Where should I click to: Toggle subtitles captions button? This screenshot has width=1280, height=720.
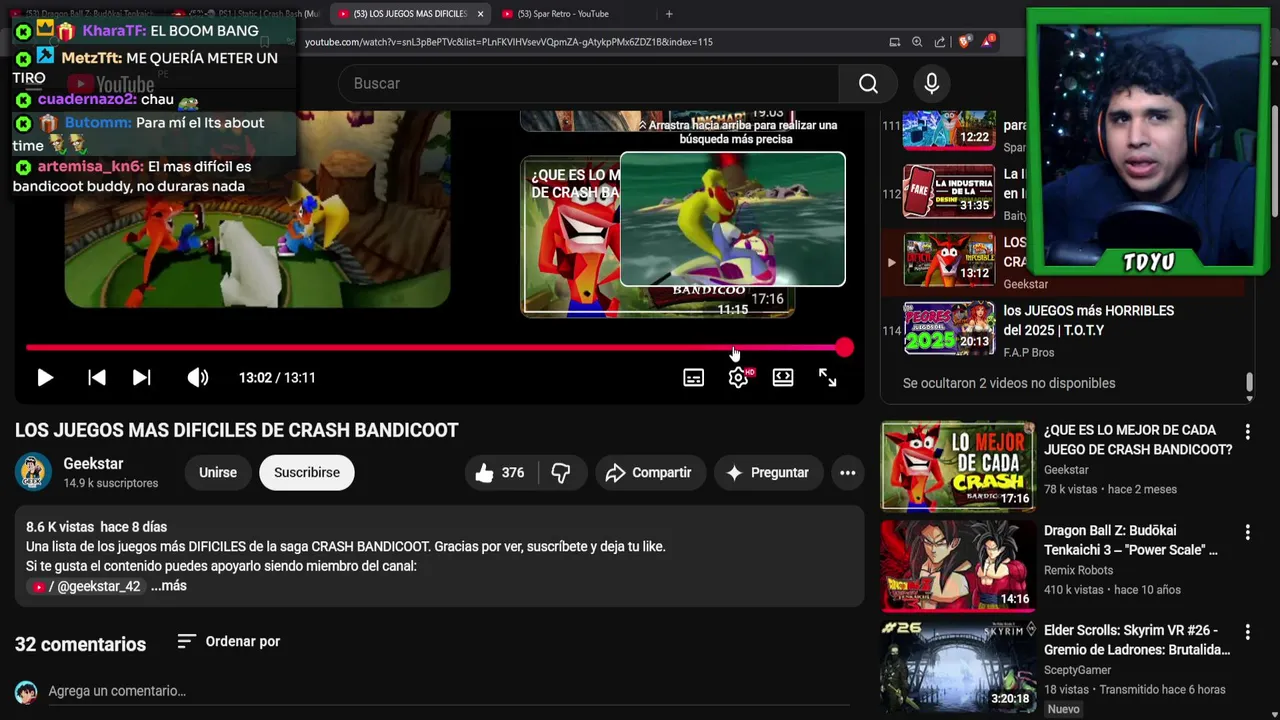point(693,377)
